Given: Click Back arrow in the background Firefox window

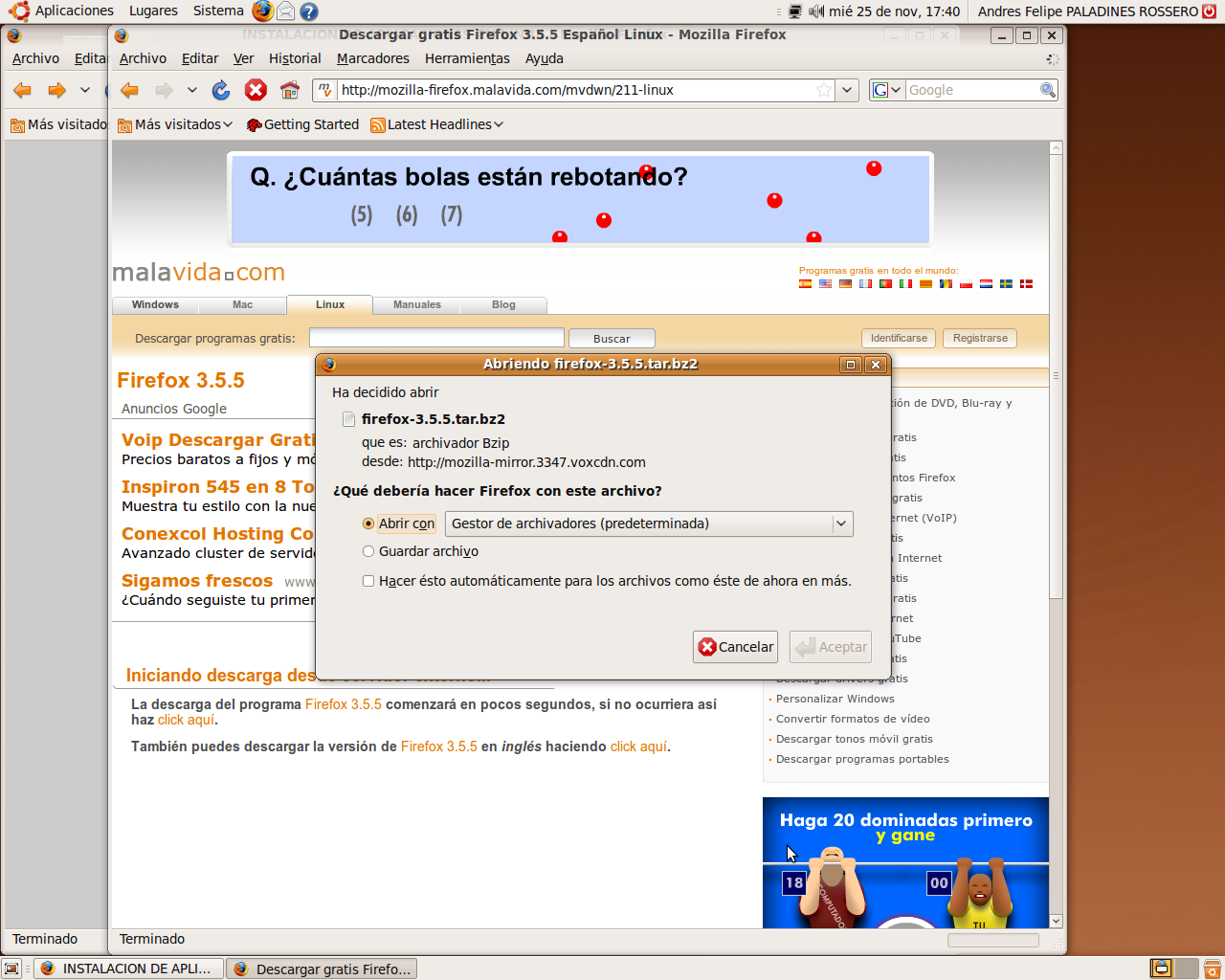Looking at the screenshot, I should [x=23, y=90].
